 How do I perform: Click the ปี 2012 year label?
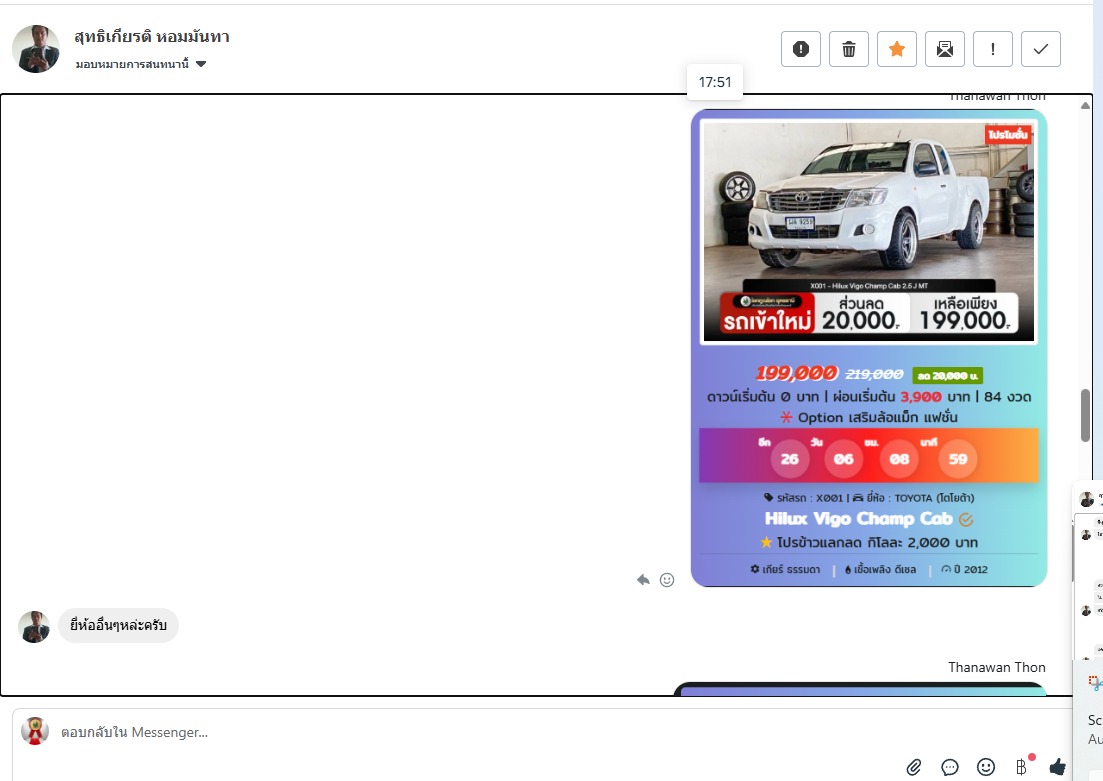(964, 569)
